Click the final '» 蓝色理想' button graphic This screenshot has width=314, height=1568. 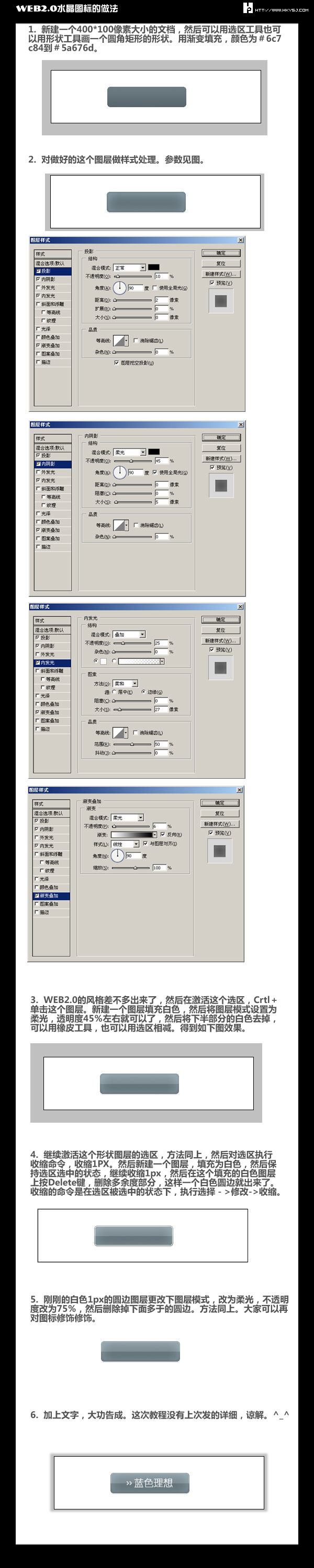(150, 1482)
